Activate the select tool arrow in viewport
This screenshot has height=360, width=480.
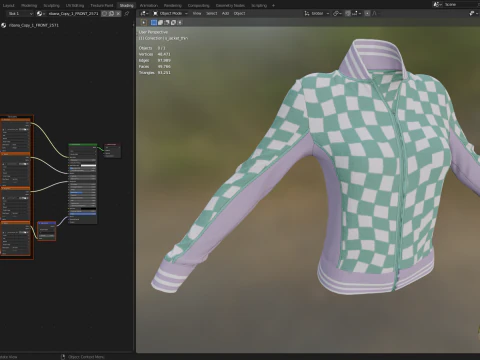click(x=144, y=23)
